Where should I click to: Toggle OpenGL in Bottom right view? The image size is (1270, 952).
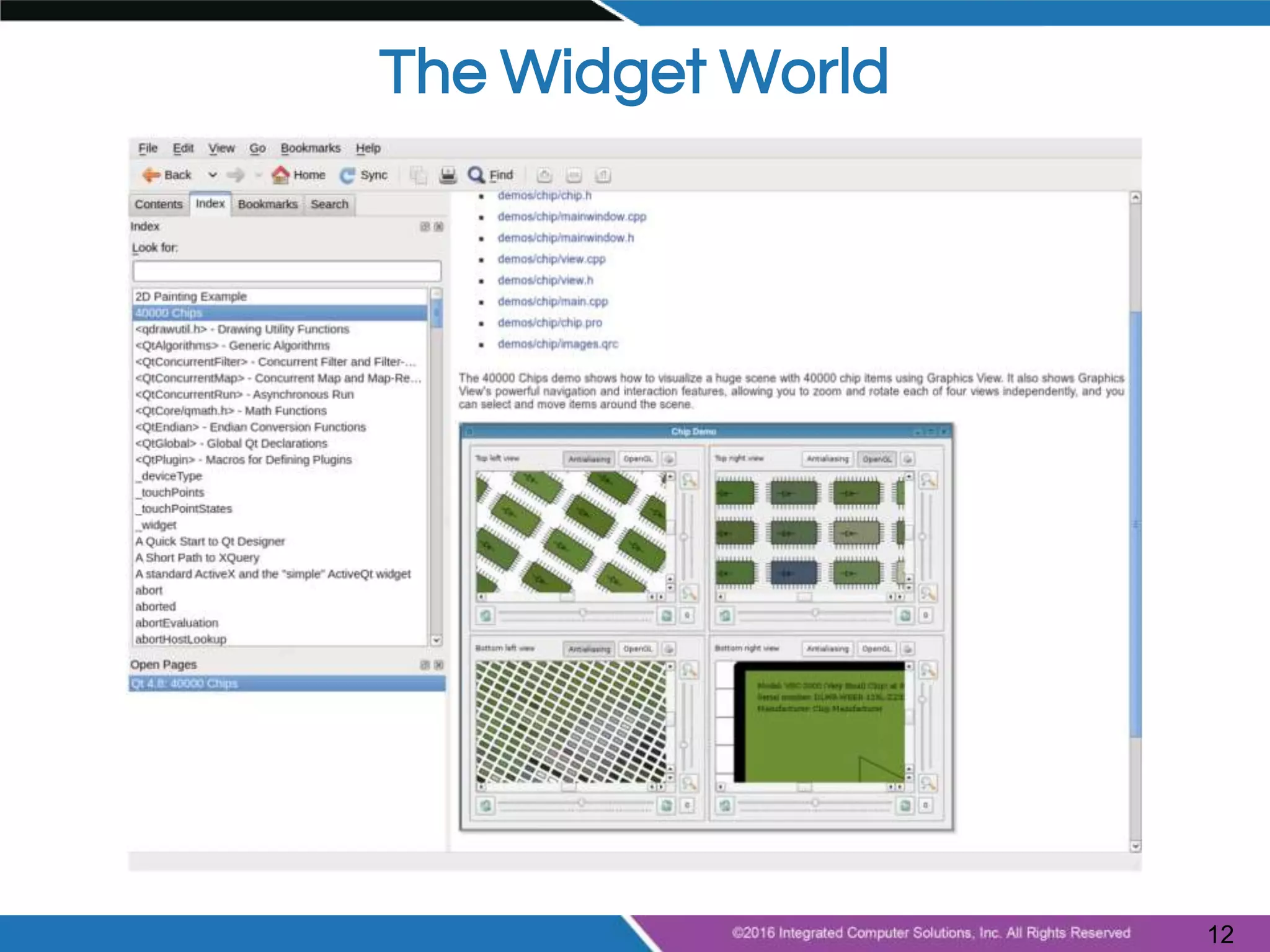pos(877,649)
